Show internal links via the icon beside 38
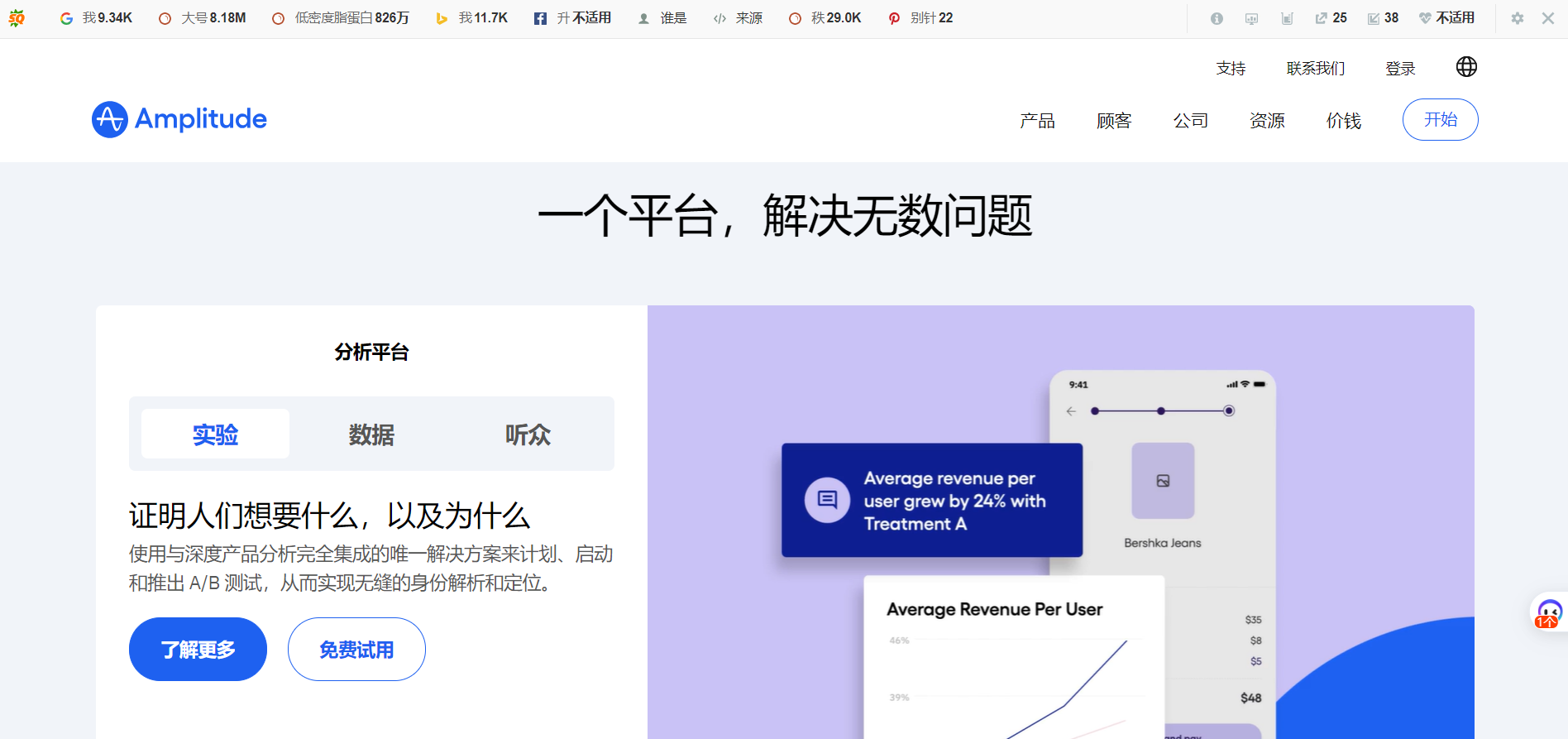Screen dimensions: 1568x739 pos(1374,18)
